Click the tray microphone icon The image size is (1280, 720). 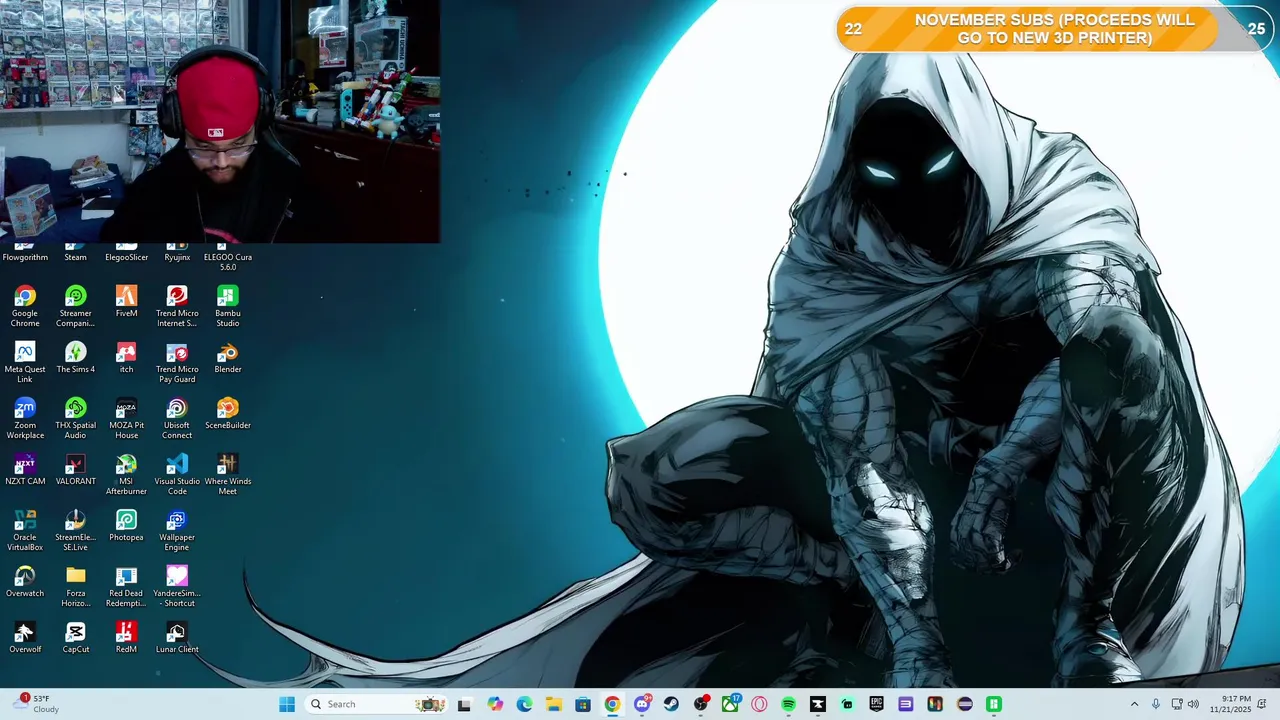point(1156,704)
